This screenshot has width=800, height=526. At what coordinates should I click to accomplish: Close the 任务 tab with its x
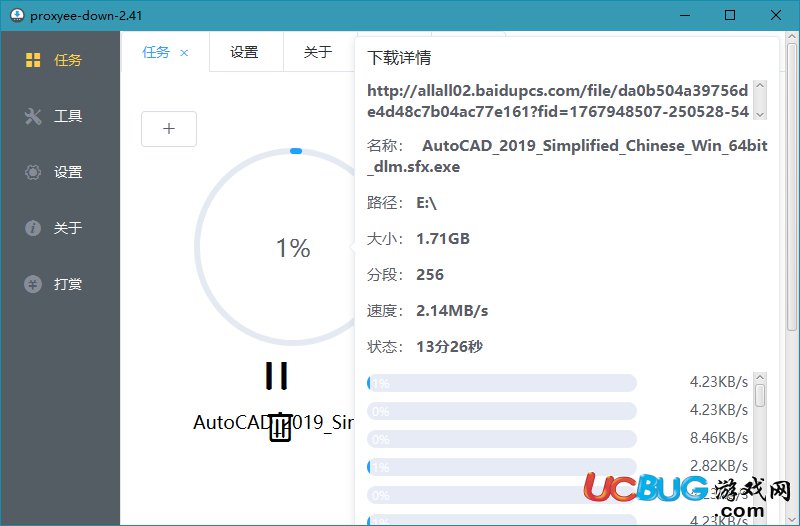coord(184,53)
